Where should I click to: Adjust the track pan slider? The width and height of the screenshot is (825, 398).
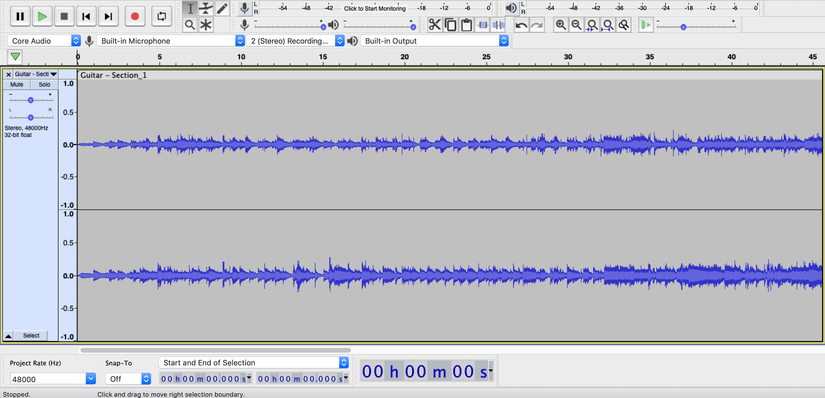(31, 117)
